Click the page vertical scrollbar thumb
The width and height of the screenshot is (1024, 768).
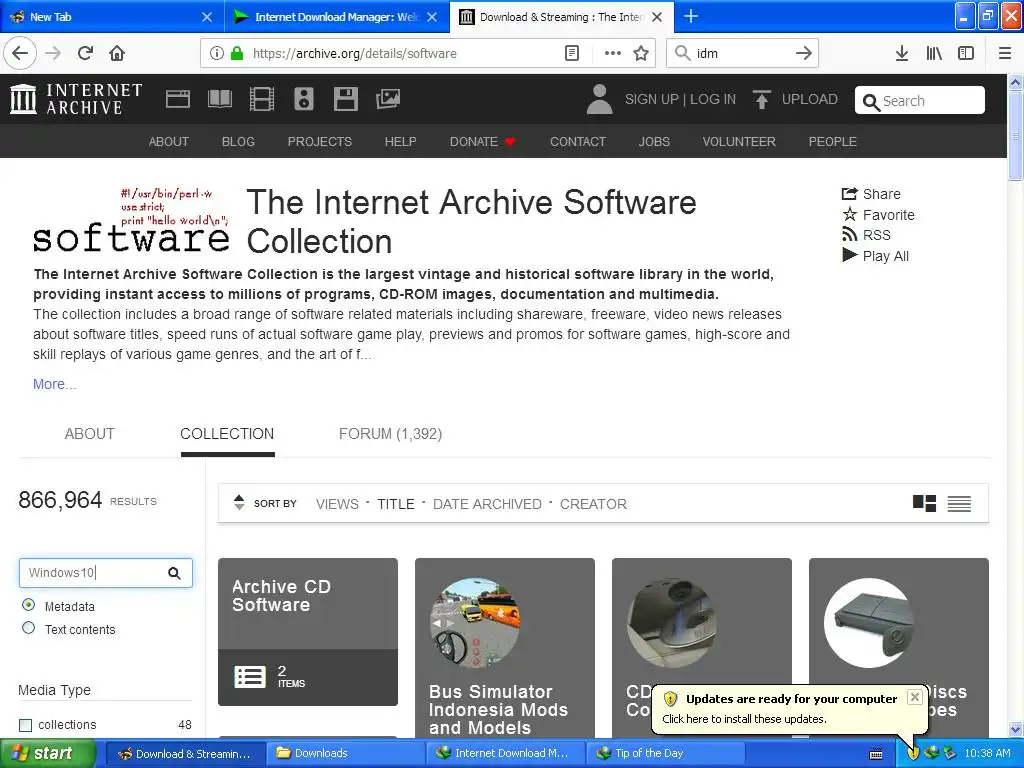coord(1015,135)
